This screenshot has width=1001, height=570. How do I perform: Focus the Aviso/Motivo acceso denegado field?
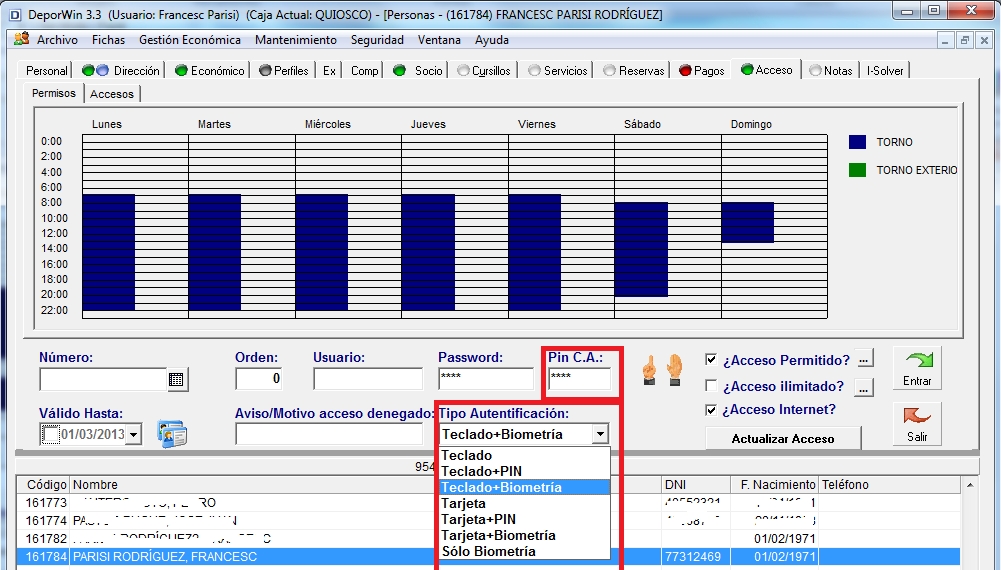pos(329,434)
